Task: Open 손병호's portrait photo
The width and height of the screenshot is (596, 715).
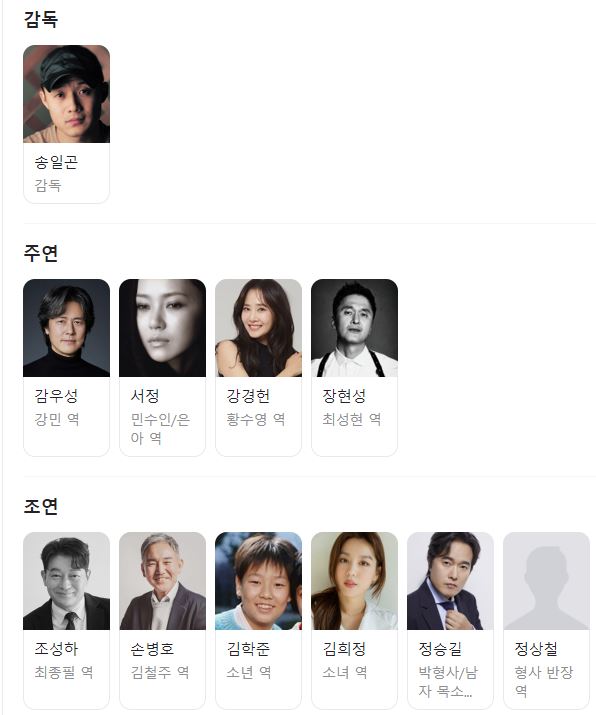Action: [x=162, y=581]
